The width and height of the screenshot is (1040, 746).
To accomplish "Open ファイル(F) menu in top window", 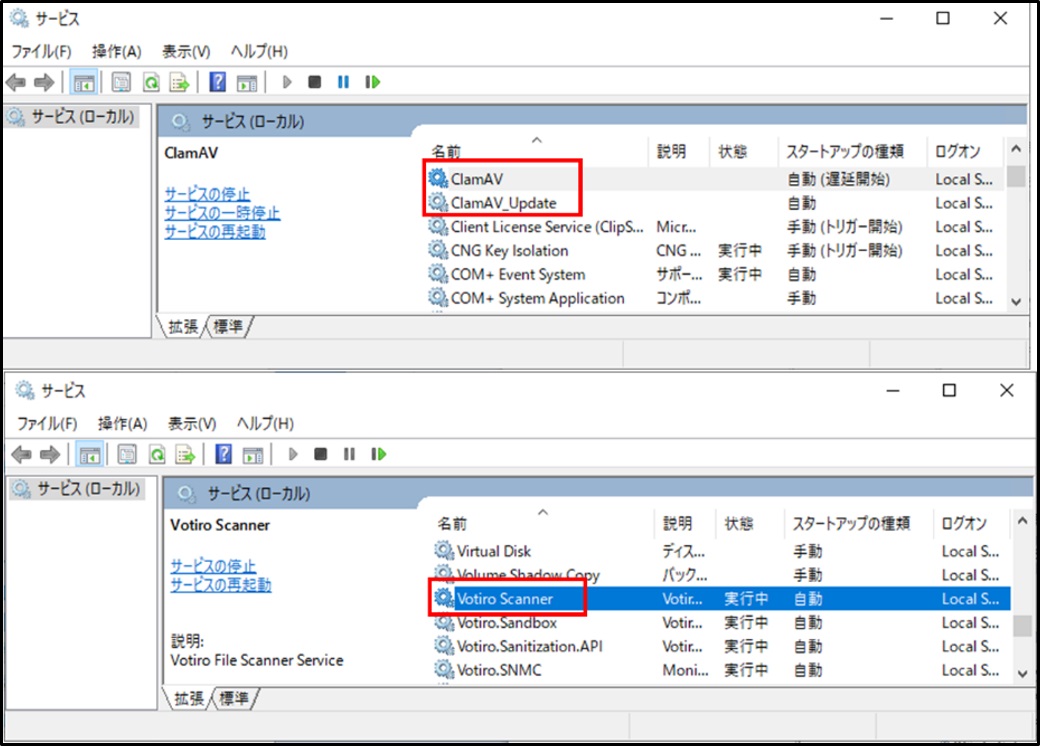I will [41, 52].
